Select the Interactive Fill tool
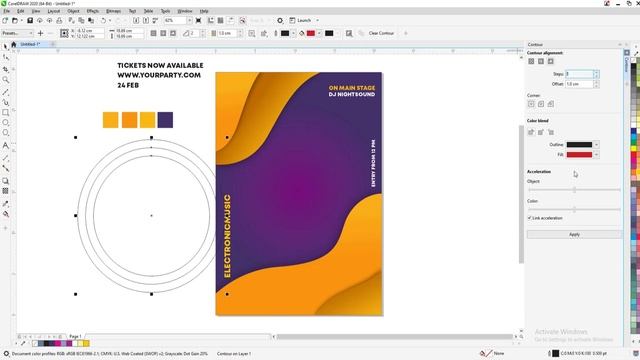The image size is (640, 360). click(x=6, y=214)
